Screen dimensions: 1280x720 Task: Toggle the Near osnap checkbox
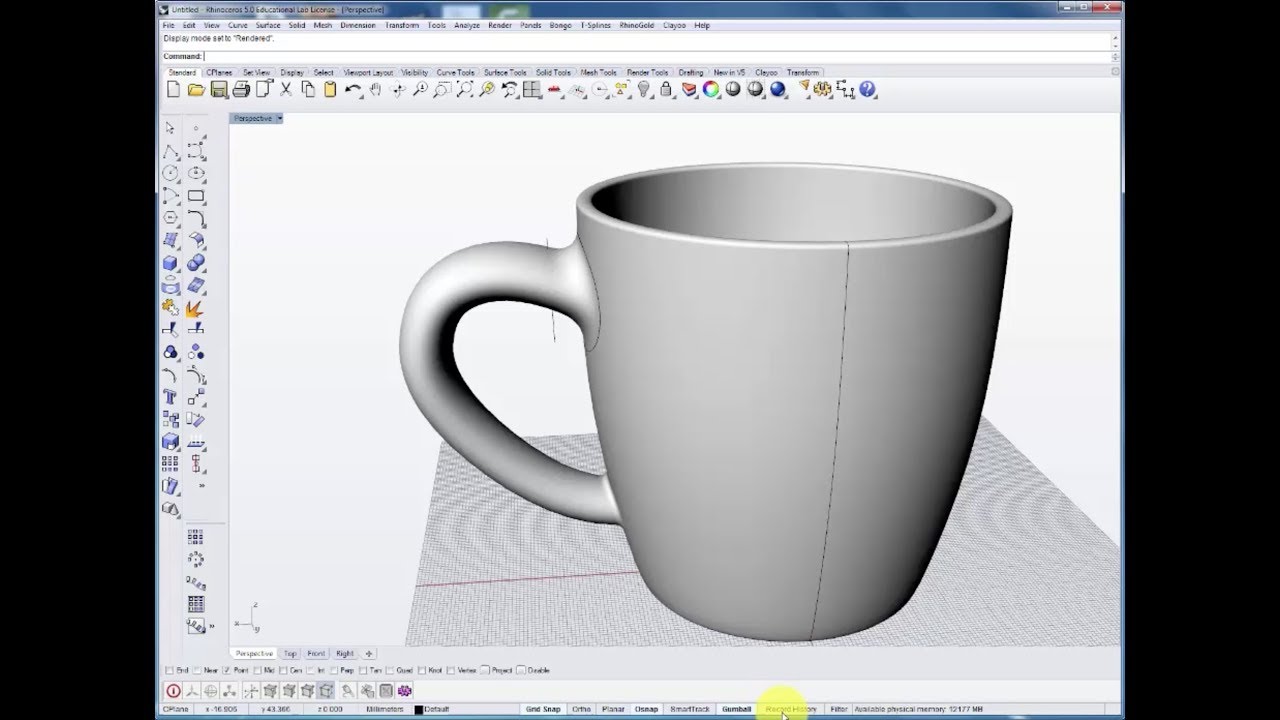[x=196, y=670]
